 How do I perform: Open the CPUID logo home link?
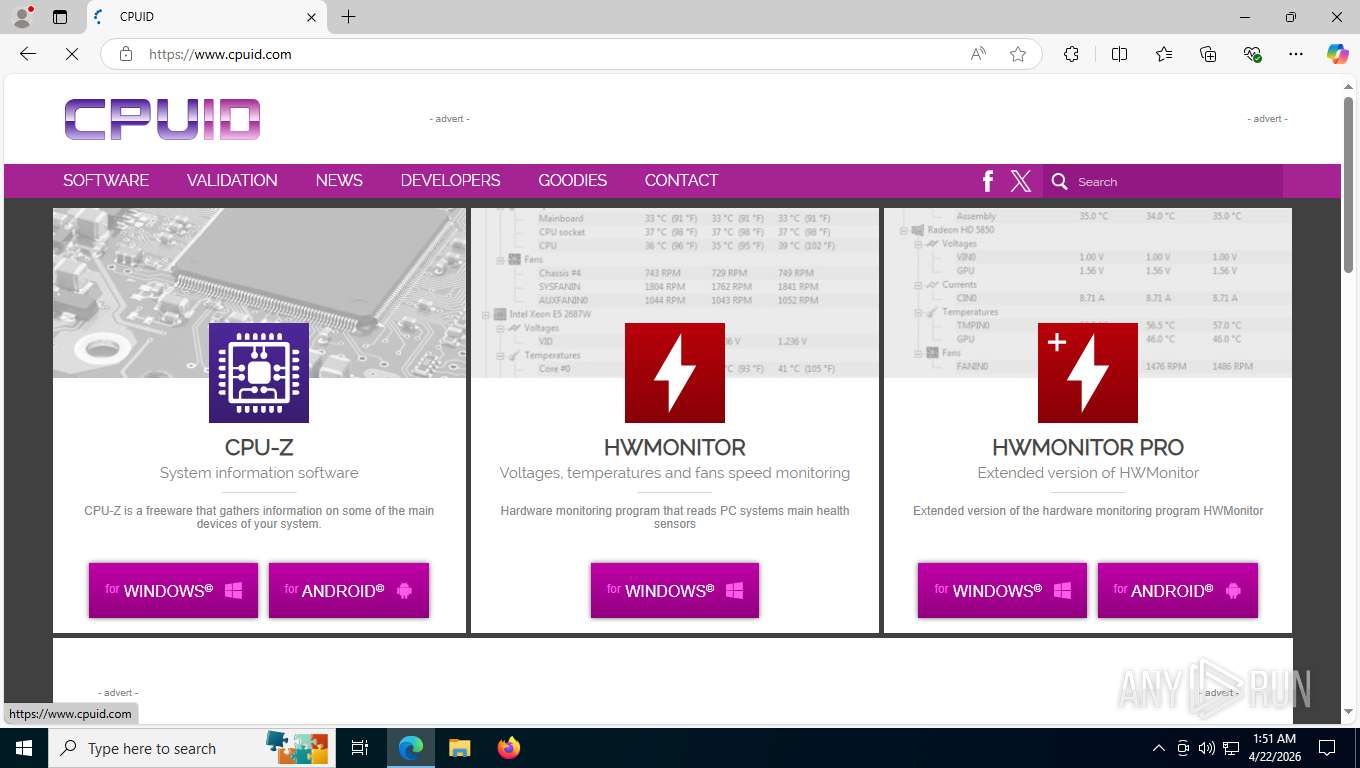click(162, 119)
